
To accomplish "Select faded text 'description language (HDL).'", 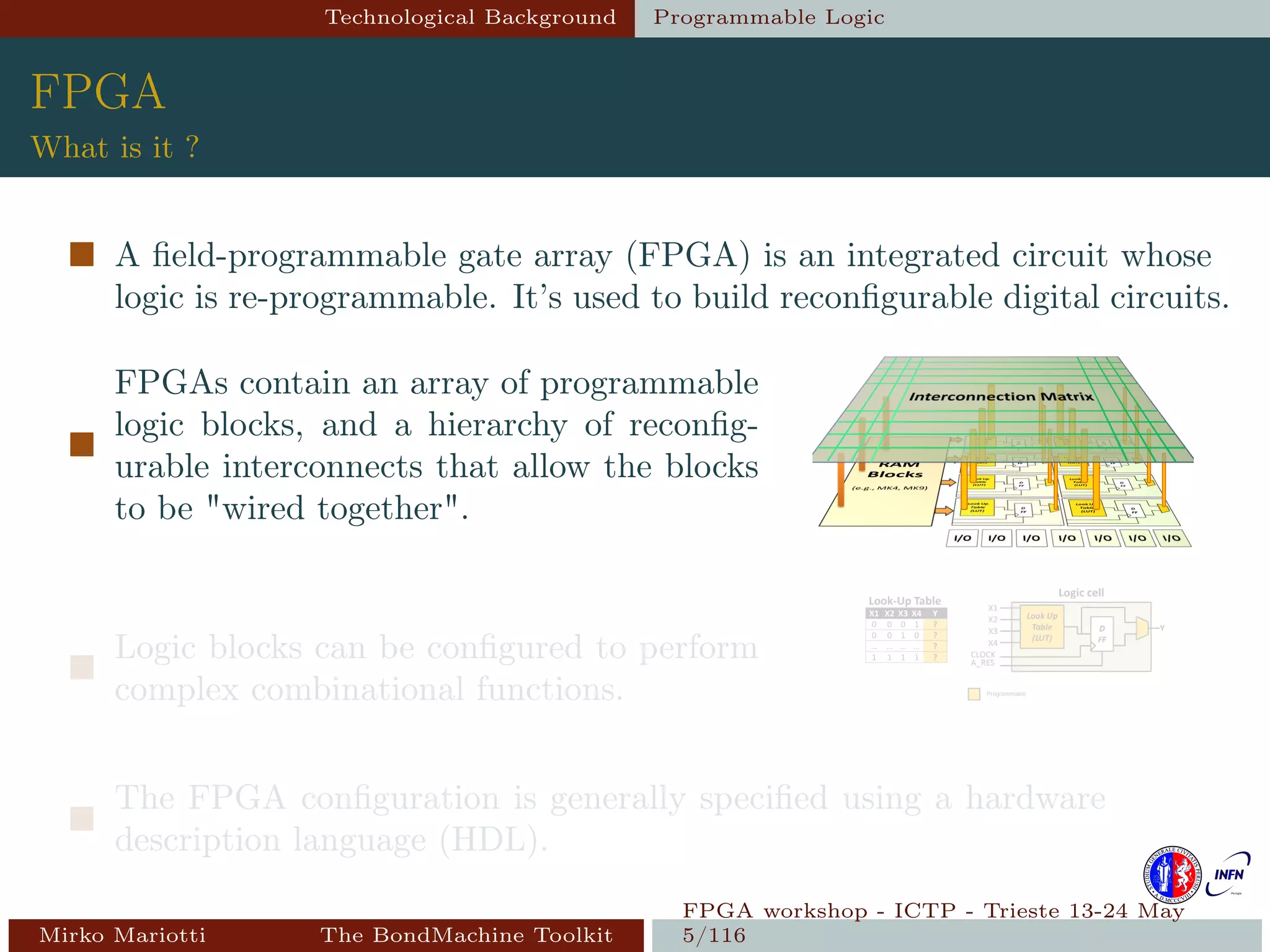I will click(332, 840).
